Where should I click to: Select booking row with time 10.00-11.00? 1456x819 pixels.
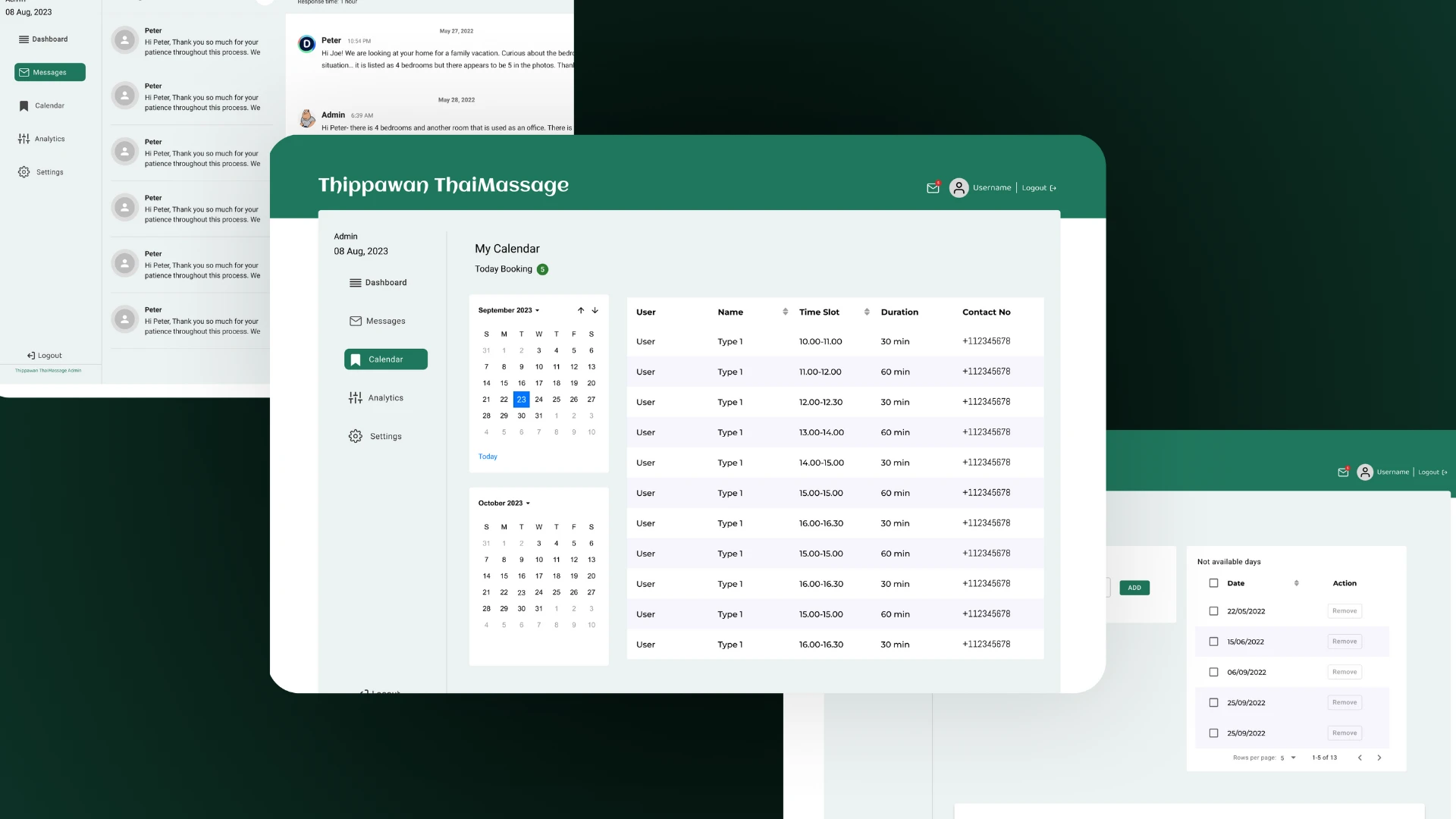coord(835,341)
